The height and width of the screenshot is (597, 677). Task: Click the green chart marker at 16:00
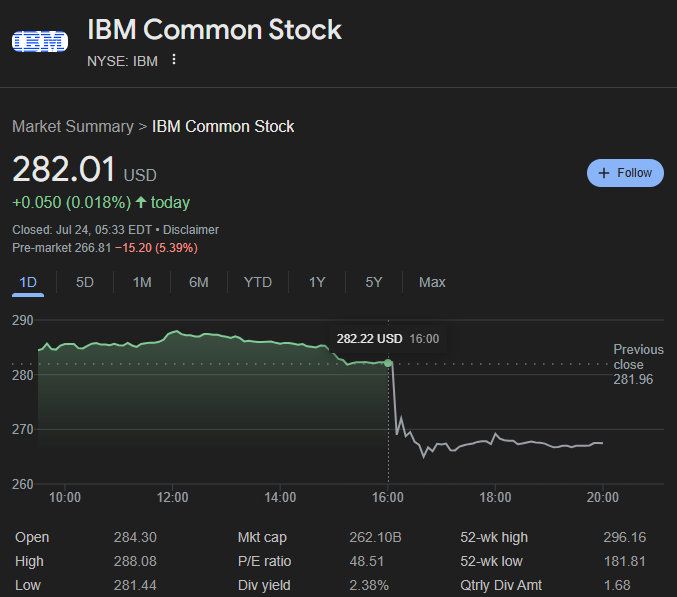point(388,363)
